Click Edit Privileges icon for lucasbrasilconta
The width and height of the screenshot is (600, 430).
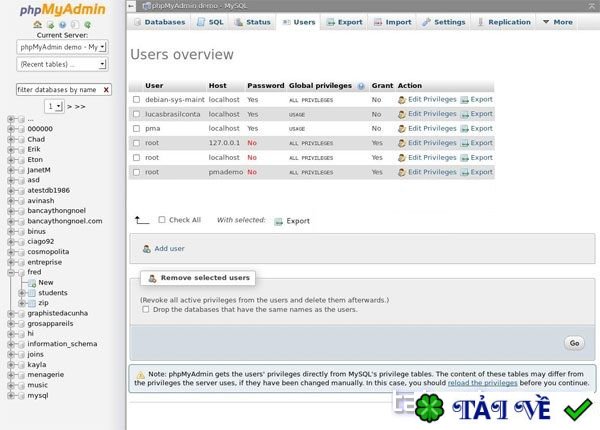(x=402, y=114)
